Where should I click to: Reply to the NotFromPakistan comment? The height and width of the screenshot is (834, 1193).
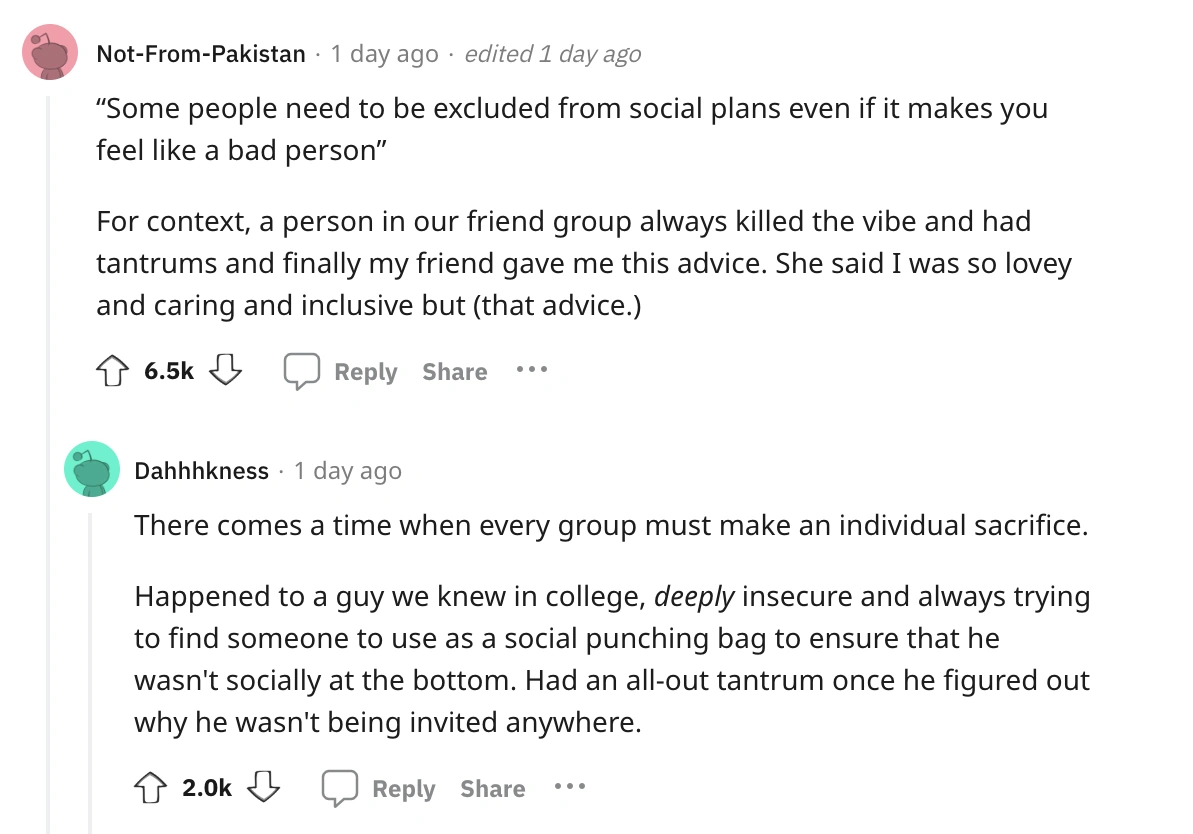[x=365, y=372]
